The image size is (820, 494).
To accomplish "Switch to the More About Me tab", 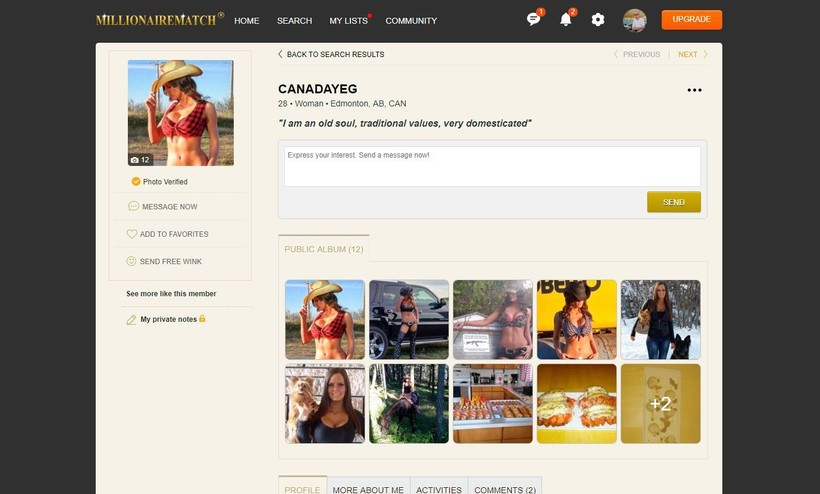I will [368, 489].
